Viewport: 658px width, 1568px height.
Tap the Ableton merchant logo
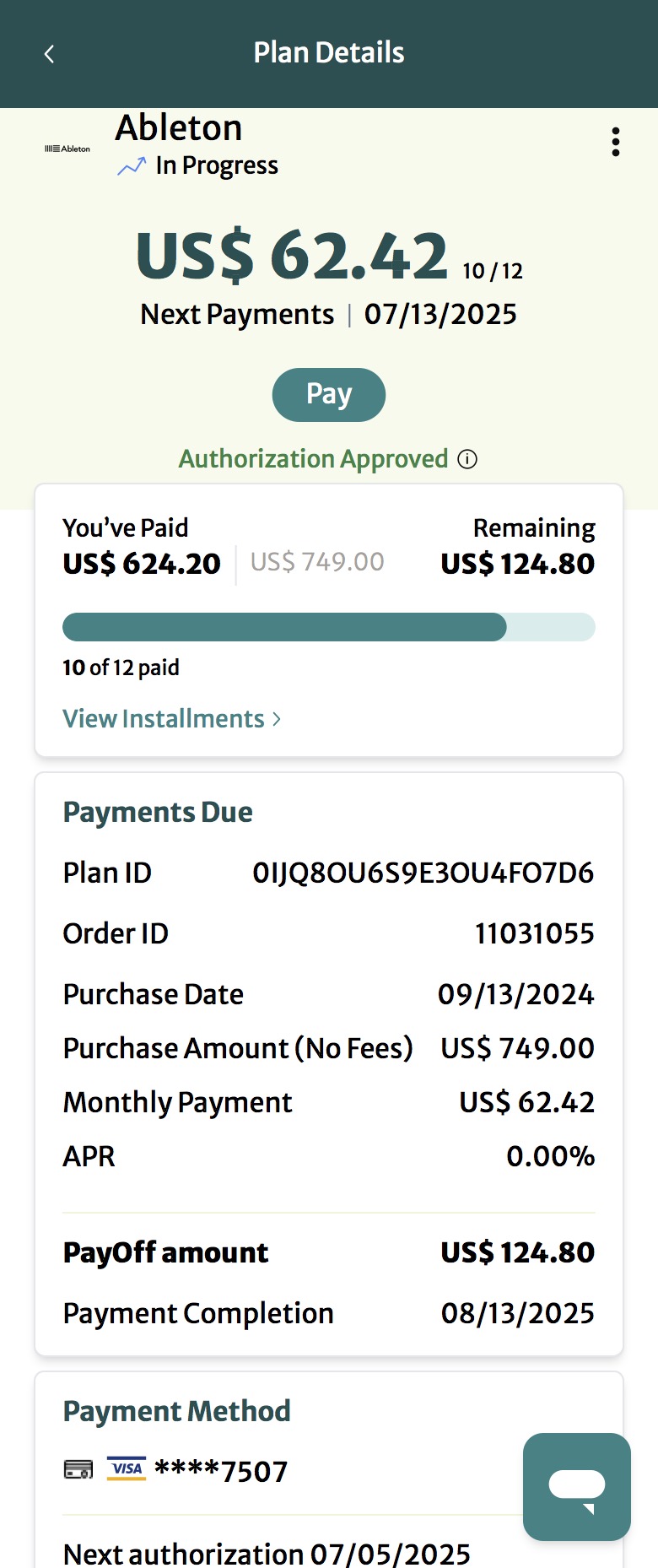[x=67, y=149]
